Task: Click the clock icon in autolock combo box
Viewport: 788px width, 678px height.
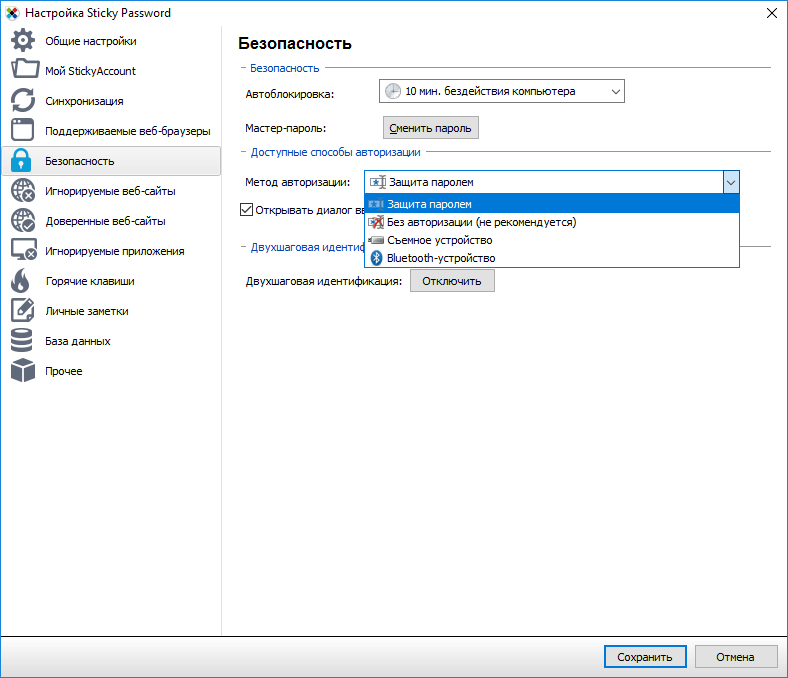Action: pyautogui.click(x=392, y=91)
